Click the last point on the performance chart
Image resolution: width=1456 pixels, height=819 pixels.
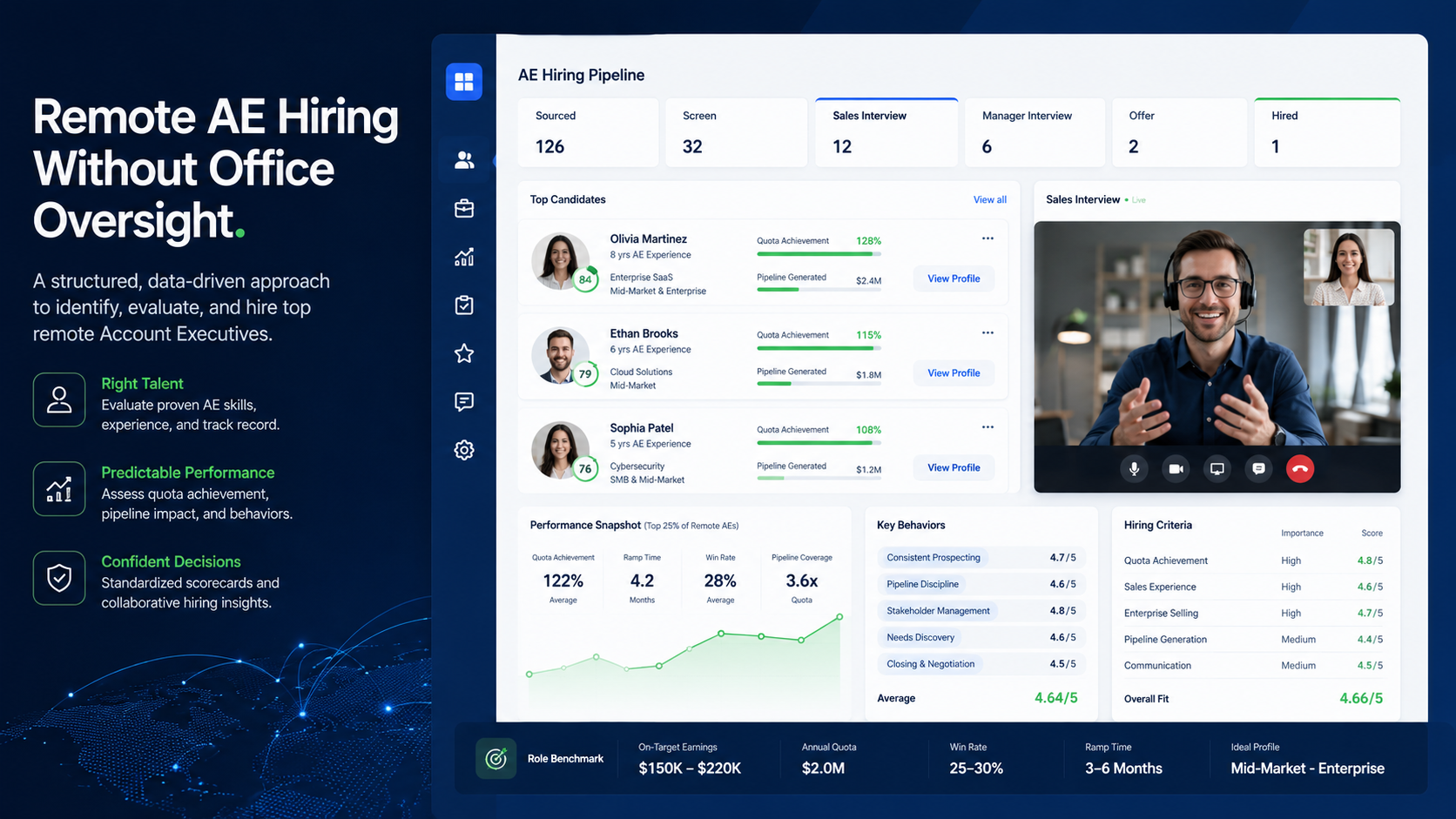(839, 617)
